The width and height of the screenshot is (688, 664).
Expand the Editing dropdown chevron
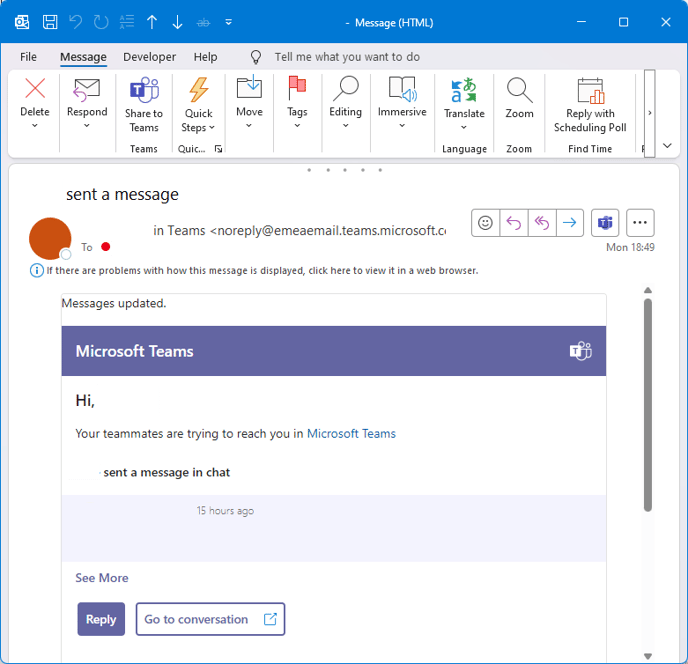[x=346, y=126]
